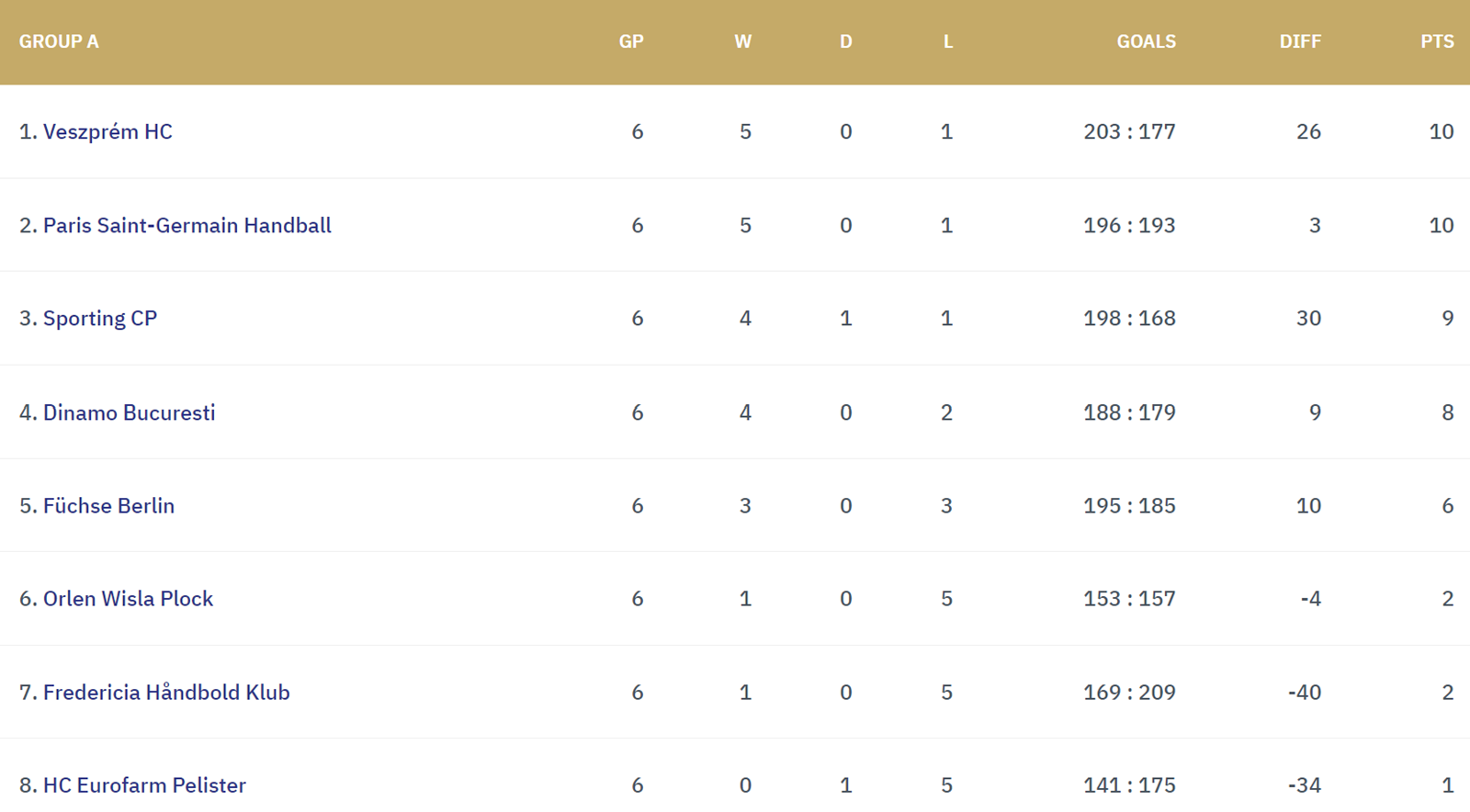1470x812 pixels.
Task: Click Fredericia's goal difference value -40
Action: tap(1305, 692)
